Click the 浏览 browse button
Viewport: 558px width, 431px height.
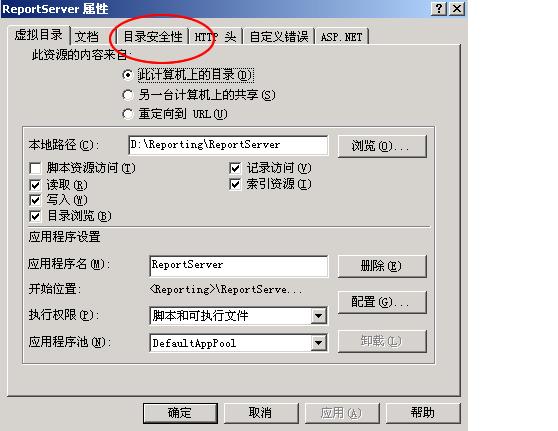tap(382, 146)
